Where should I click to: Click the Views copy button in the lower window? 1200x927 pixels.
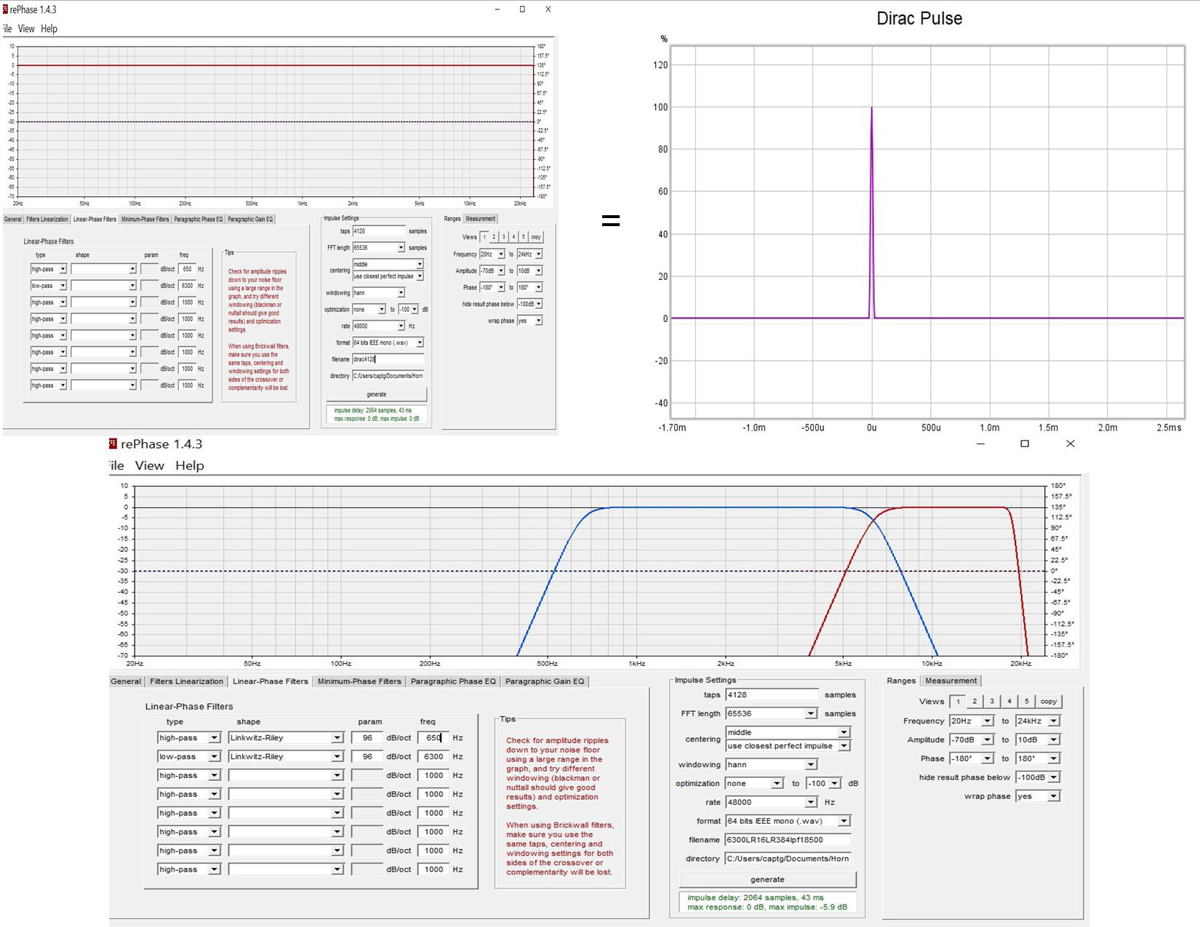[1047, 702]
